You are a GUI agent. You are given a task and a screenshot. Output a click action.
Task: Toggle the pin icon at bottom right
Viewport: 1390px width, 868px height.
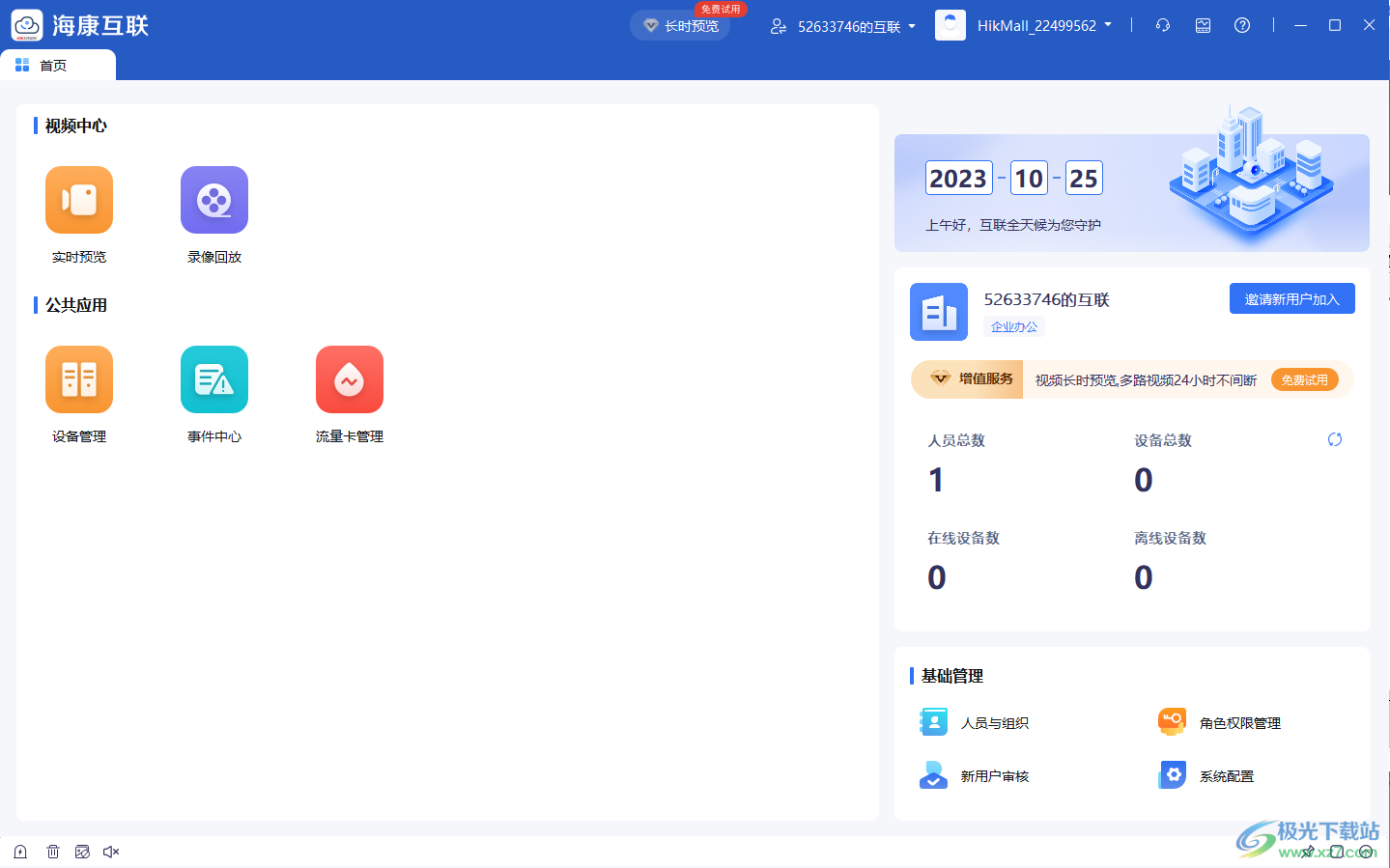click(1307, 852)
